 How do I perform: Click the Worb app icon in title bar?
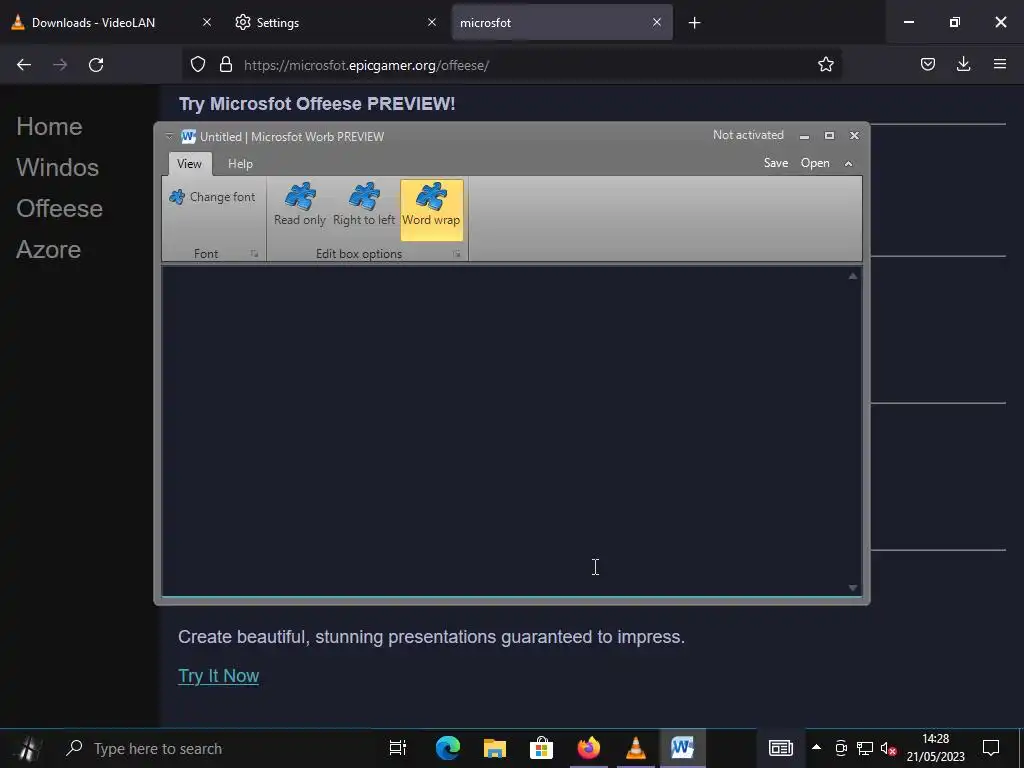189,136
